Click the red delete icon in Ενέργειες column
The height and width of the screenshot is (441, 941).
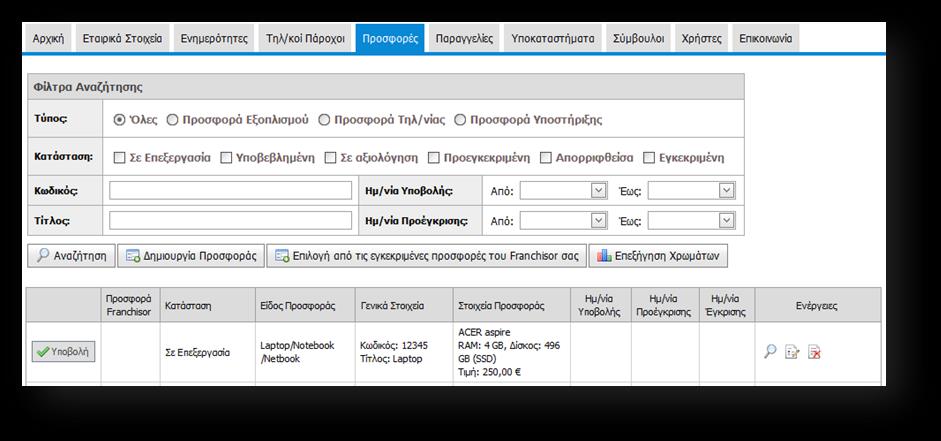(x=814, y=352)
